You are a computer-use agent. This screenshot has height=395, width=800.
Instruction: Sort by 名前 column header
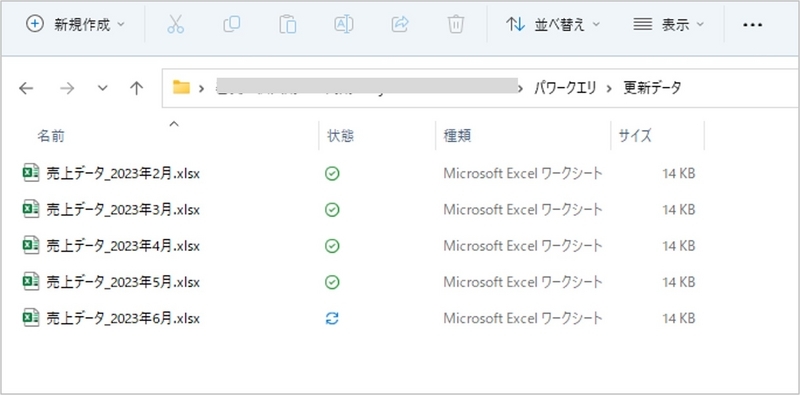51,136
